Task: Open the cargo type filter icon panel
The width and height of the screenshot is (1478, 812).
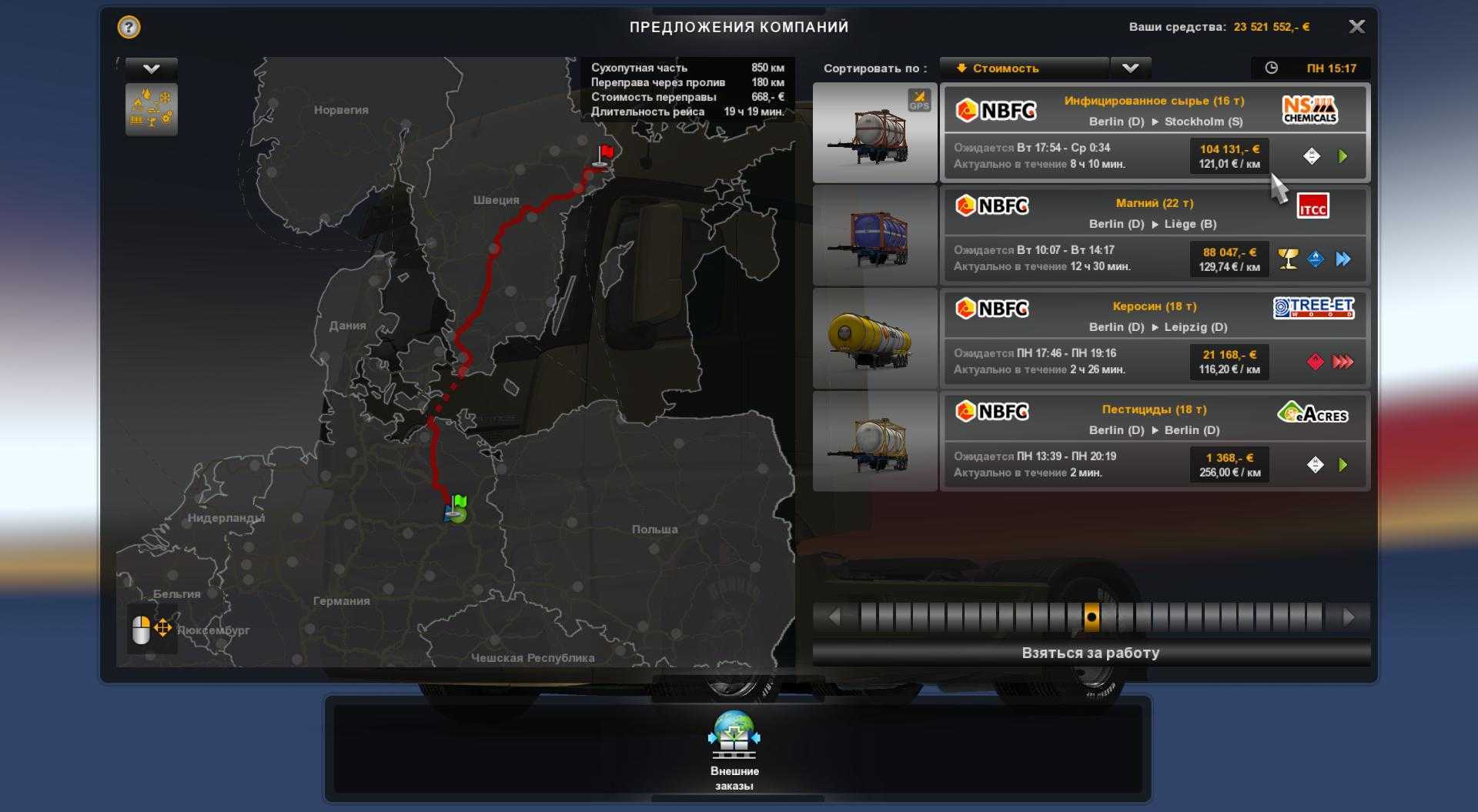Action: [152, 109]
